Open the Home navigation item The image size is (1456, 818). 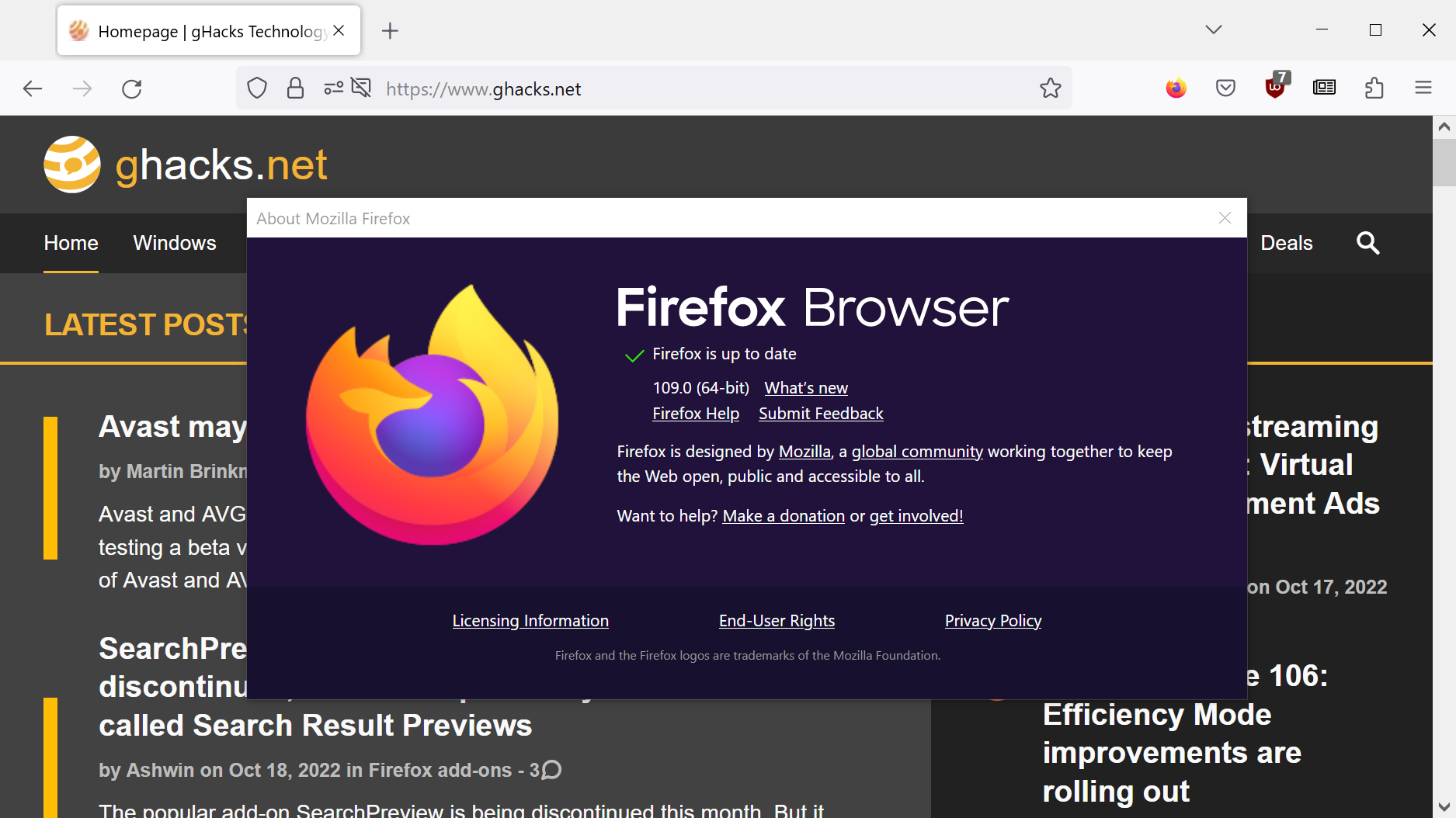[71, 243]
